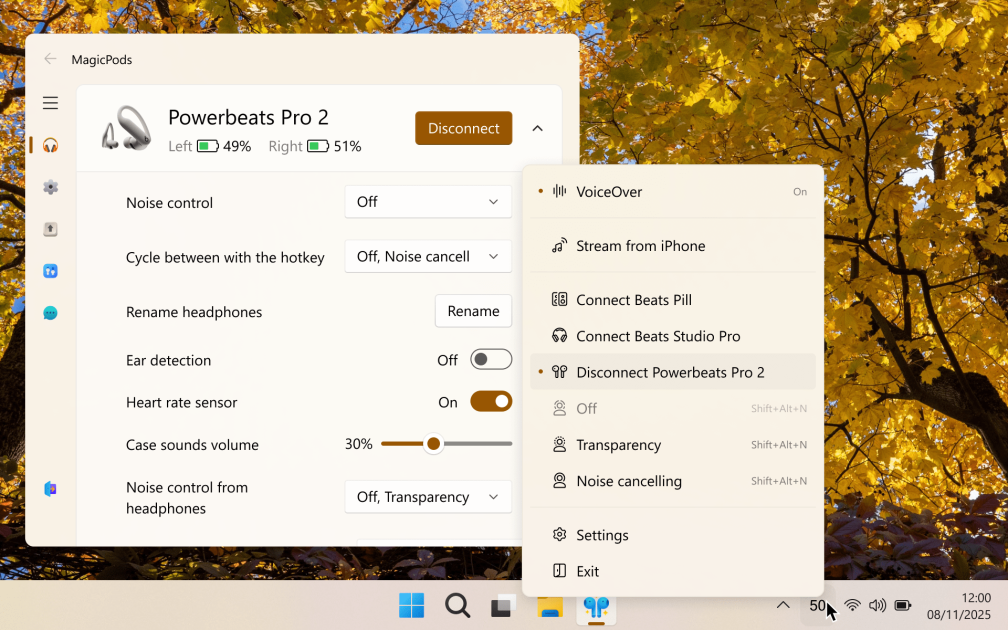Select Connect Beats Pill
The height and width of the screenshot is (630, 1008).
coord(672,300)
